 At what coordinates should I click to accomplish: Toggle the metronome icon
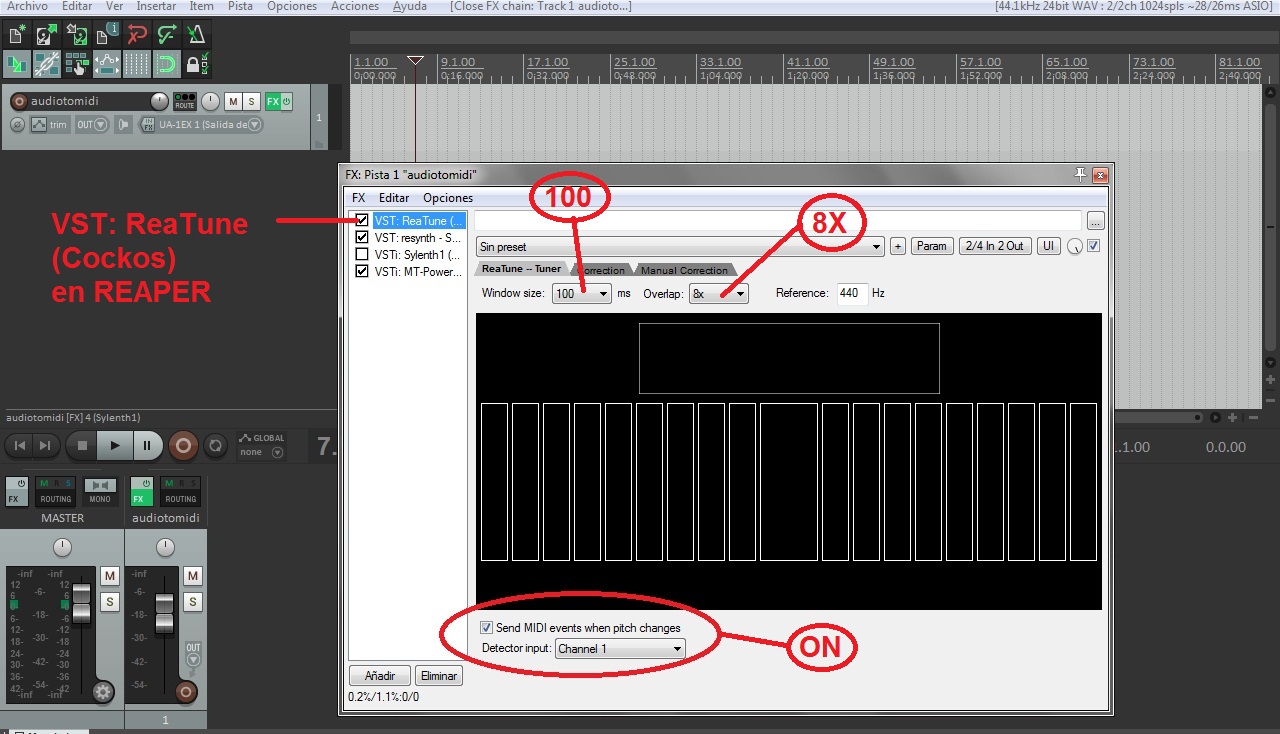(x=196, y=35)
